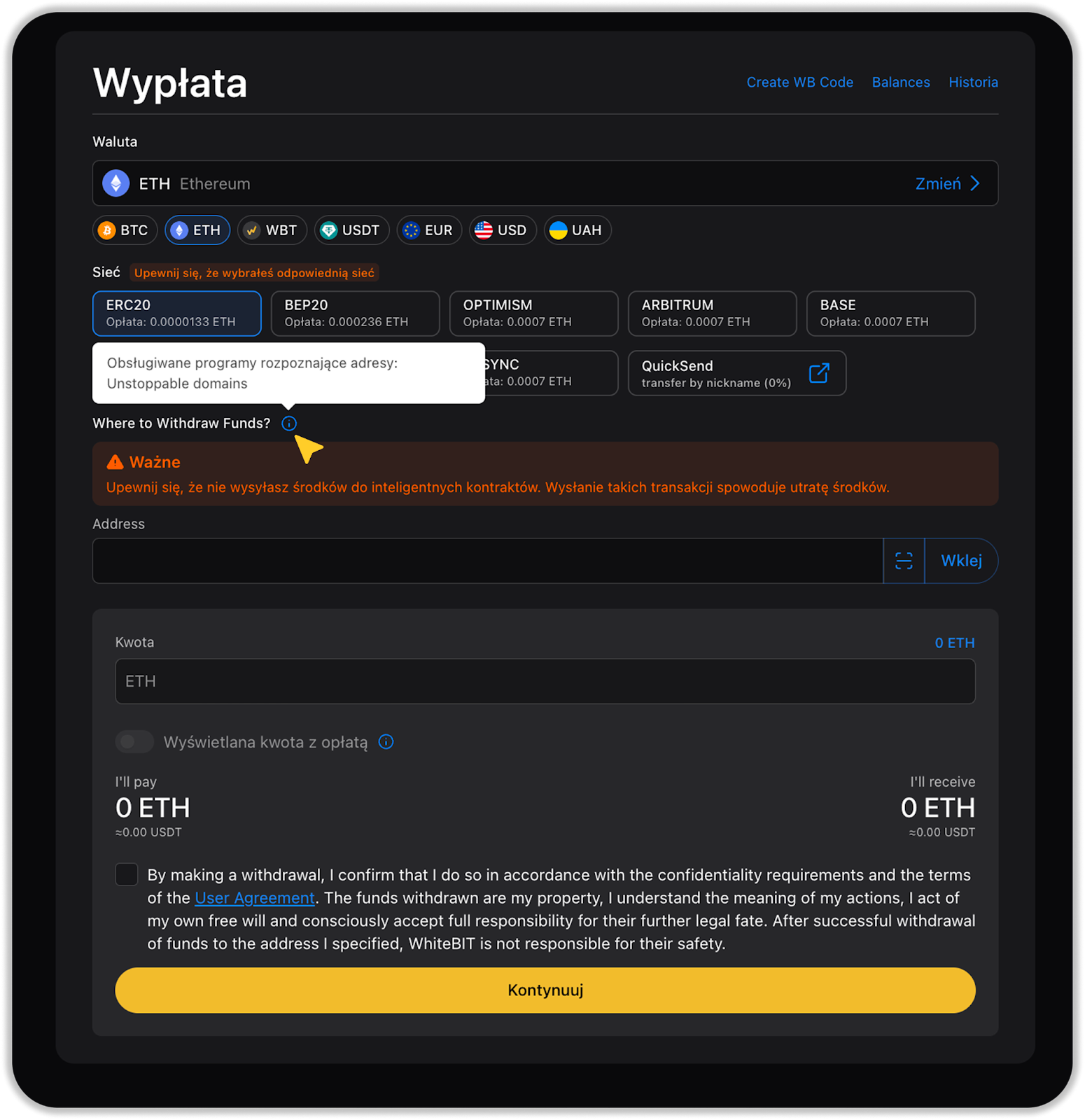The height and width of the screenshot is (1120, 1085).
Task: Click the QR scan icon in Address field
Action: coord(904,561)
